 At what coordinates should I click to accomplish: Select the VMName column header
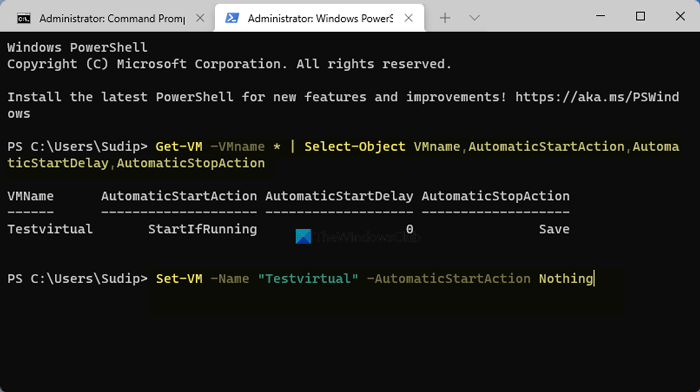(x=30, y=196)
